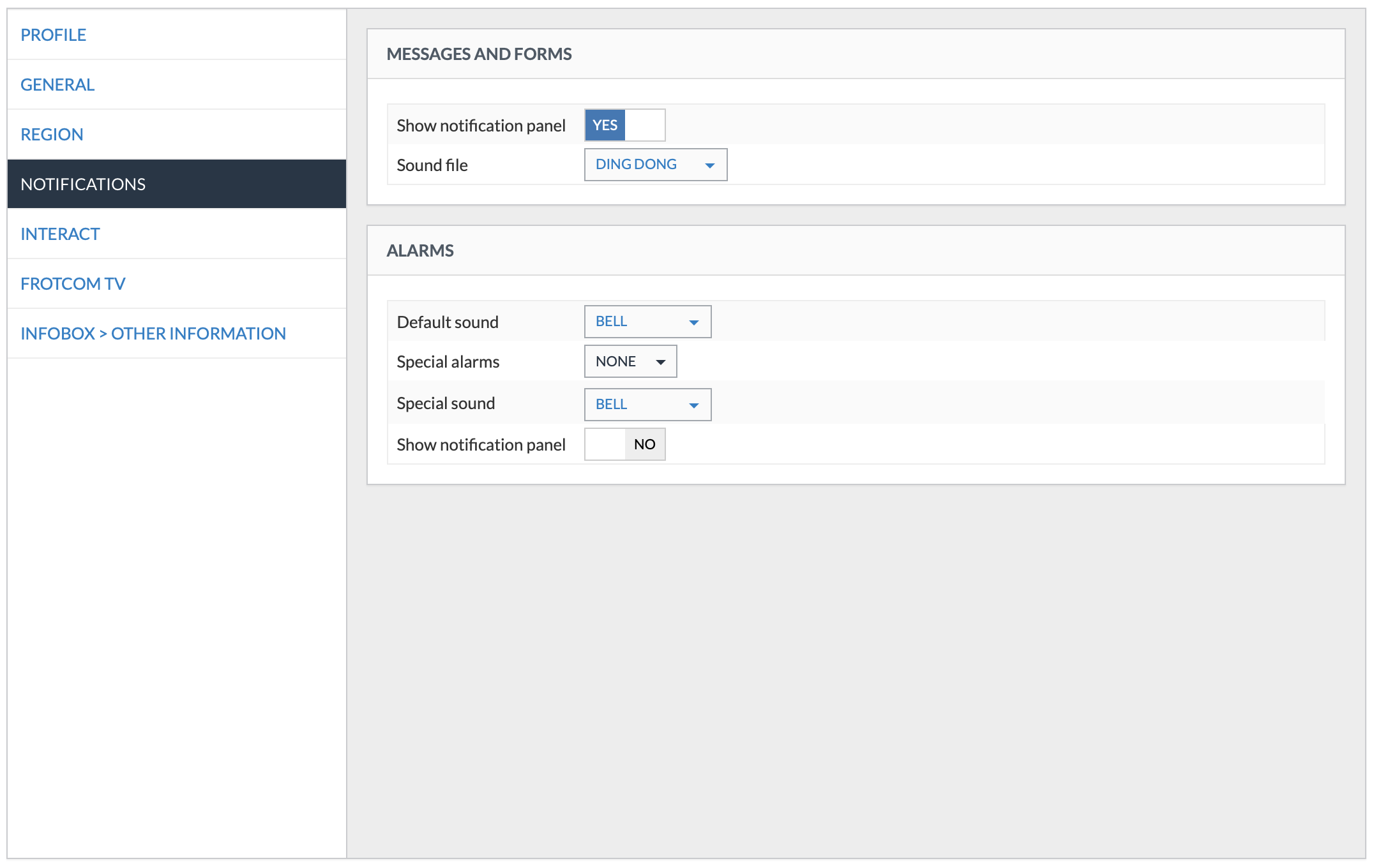Open the Sound file Ding Dong dropdown
Viewport: 1374px width, 868px height.
(x=645, y=165)
